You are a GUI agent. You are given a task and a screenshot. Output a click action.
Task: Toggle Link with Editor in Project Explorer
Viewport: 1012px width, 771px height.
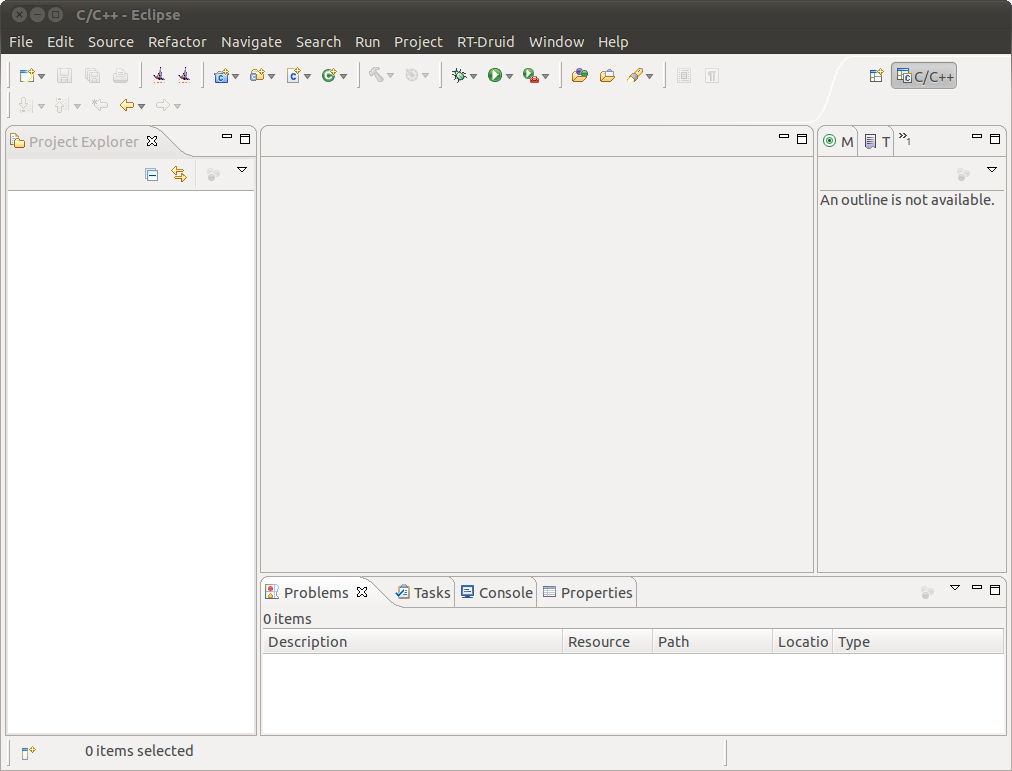click(x=179, y=174)
